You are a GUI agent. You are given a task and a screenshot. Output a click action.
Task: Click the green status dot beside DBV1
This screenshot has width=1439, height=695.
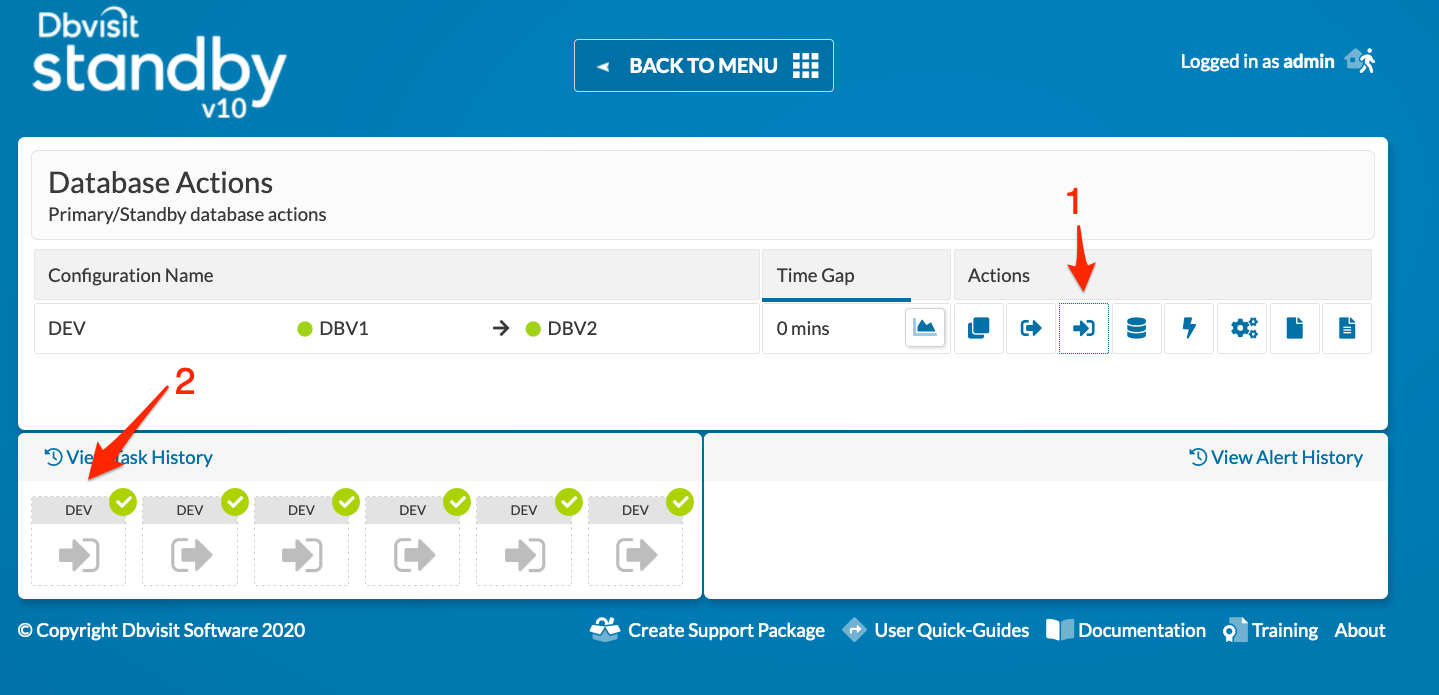click(x=305, y=329)
